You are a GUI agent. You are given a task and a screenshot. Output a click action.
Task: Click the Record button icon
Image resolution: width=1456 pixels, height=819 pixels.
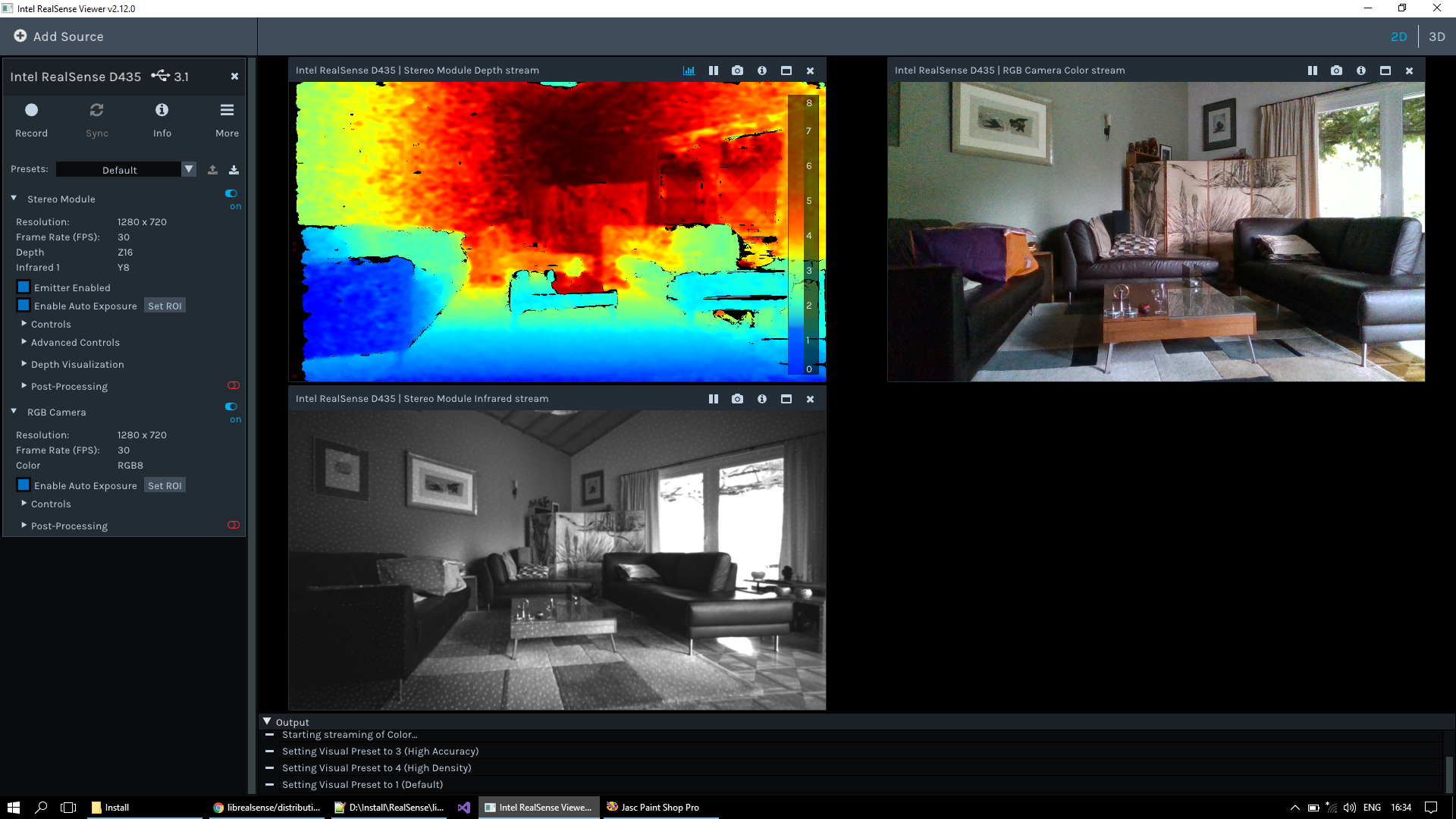pyautogui.click(x=31, y=110)
